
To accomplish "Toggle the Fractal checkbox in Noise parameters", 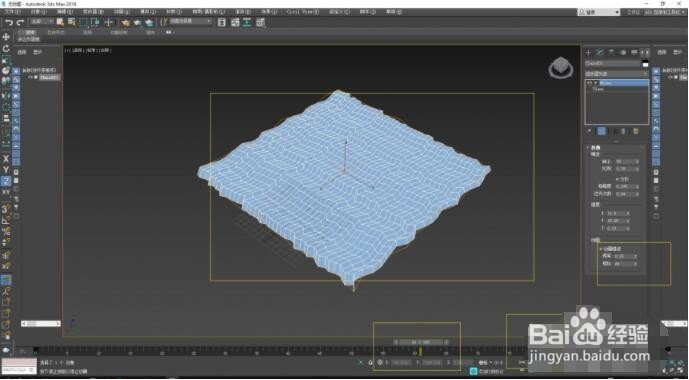I will [x=617, y=179].
